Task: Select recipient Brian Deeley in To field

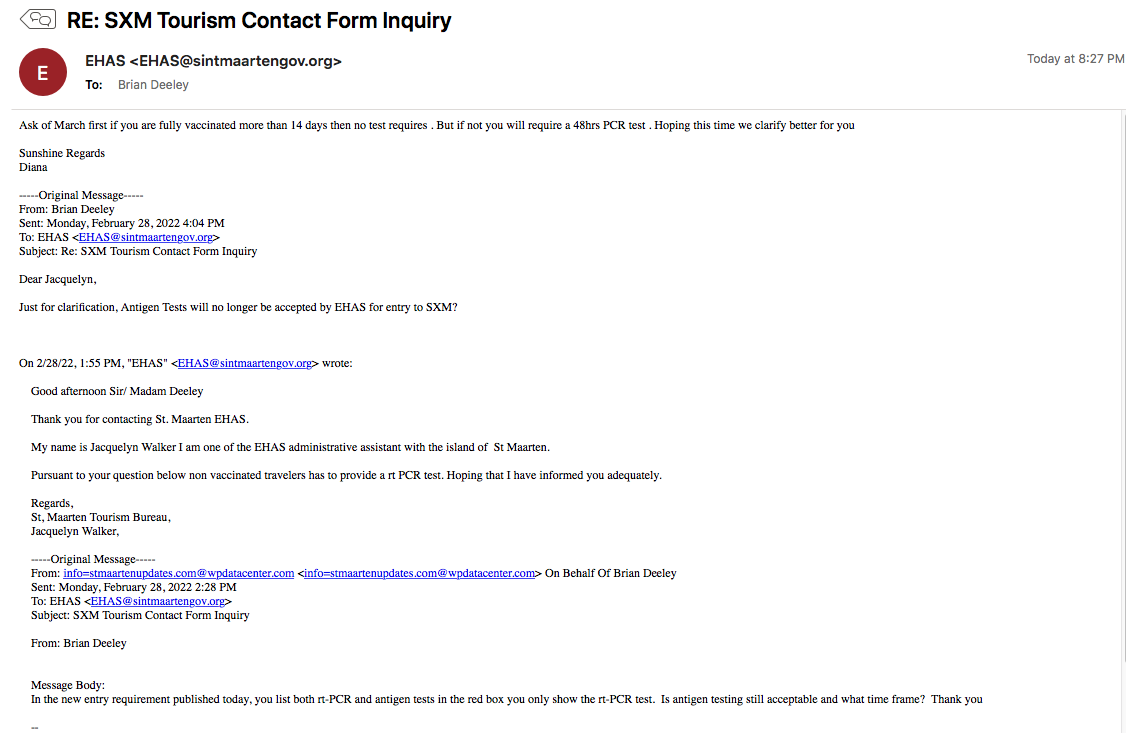Action: (153, 85)
